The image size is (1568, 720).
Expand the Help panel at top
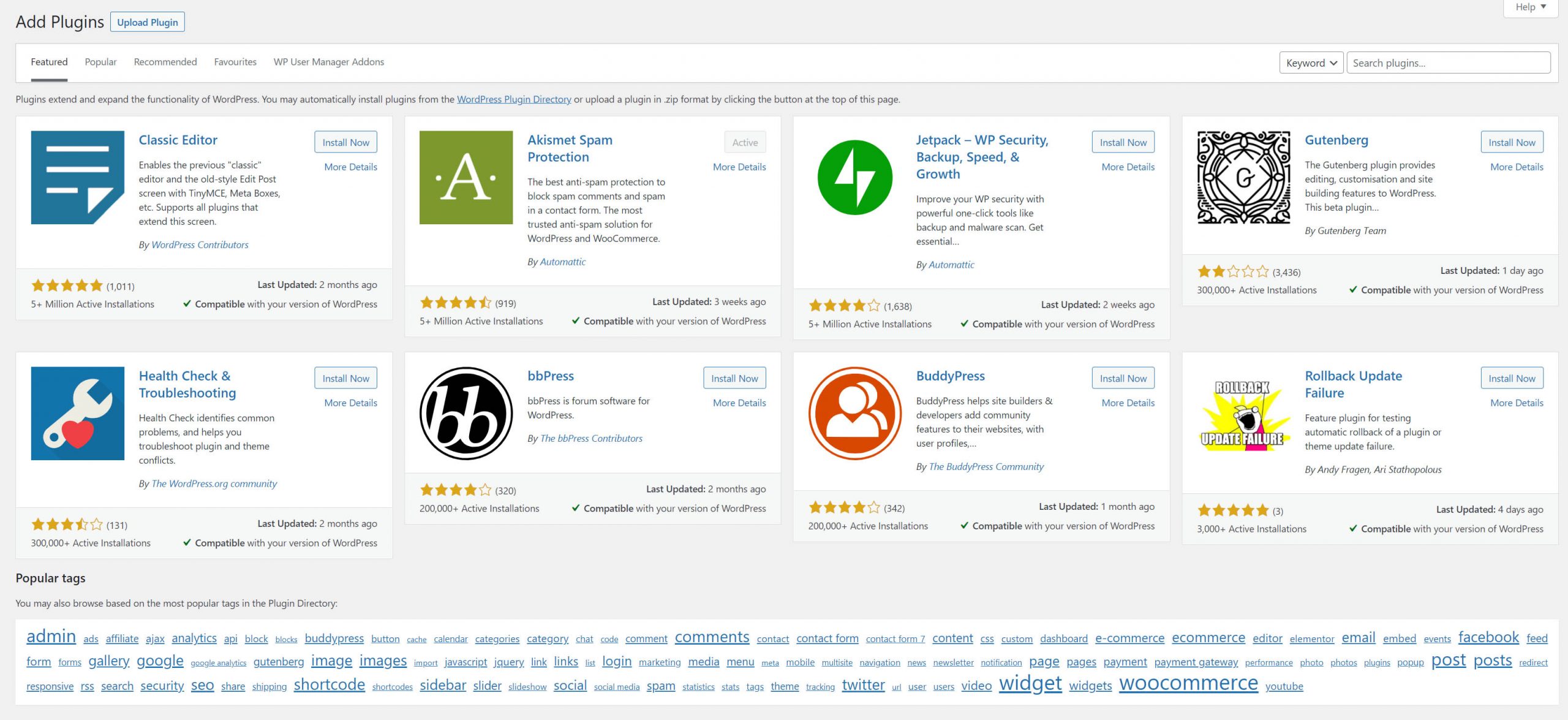pos(1530,7)
